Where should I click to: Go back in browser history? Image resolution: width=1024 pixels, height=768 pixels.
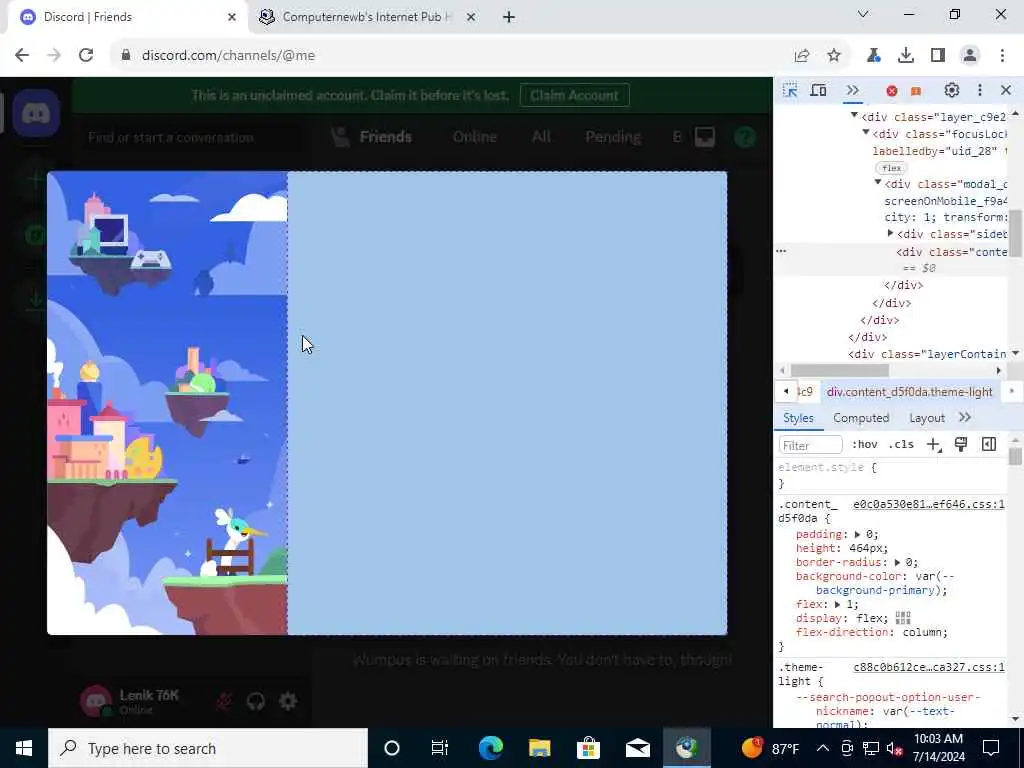pos(22,56)
